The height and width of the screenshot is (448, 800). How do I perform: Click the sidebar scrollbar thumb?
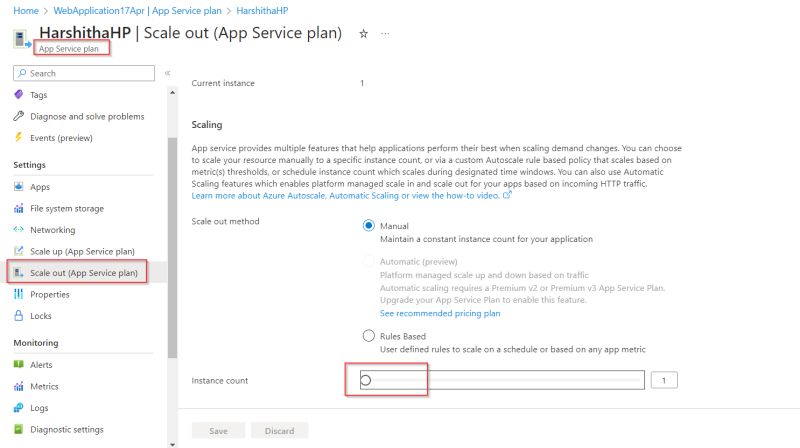click(172, 247)
